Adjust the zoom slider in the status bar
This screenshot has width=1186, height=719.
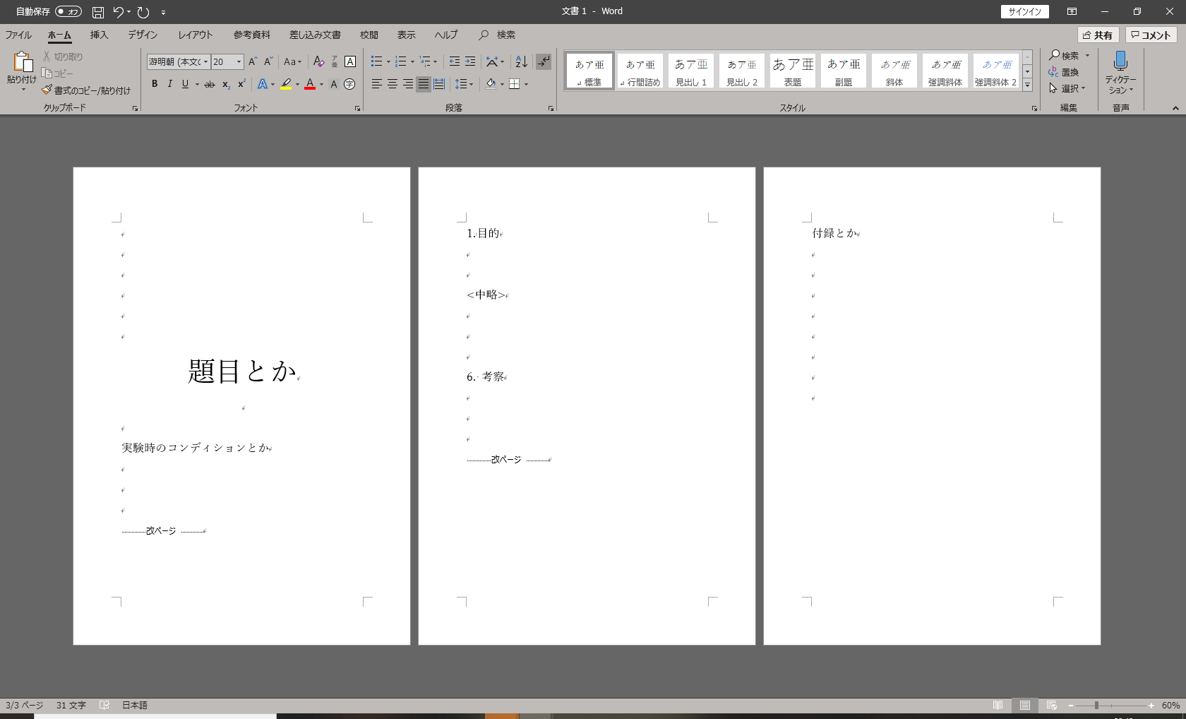[x=1096, y=705]
